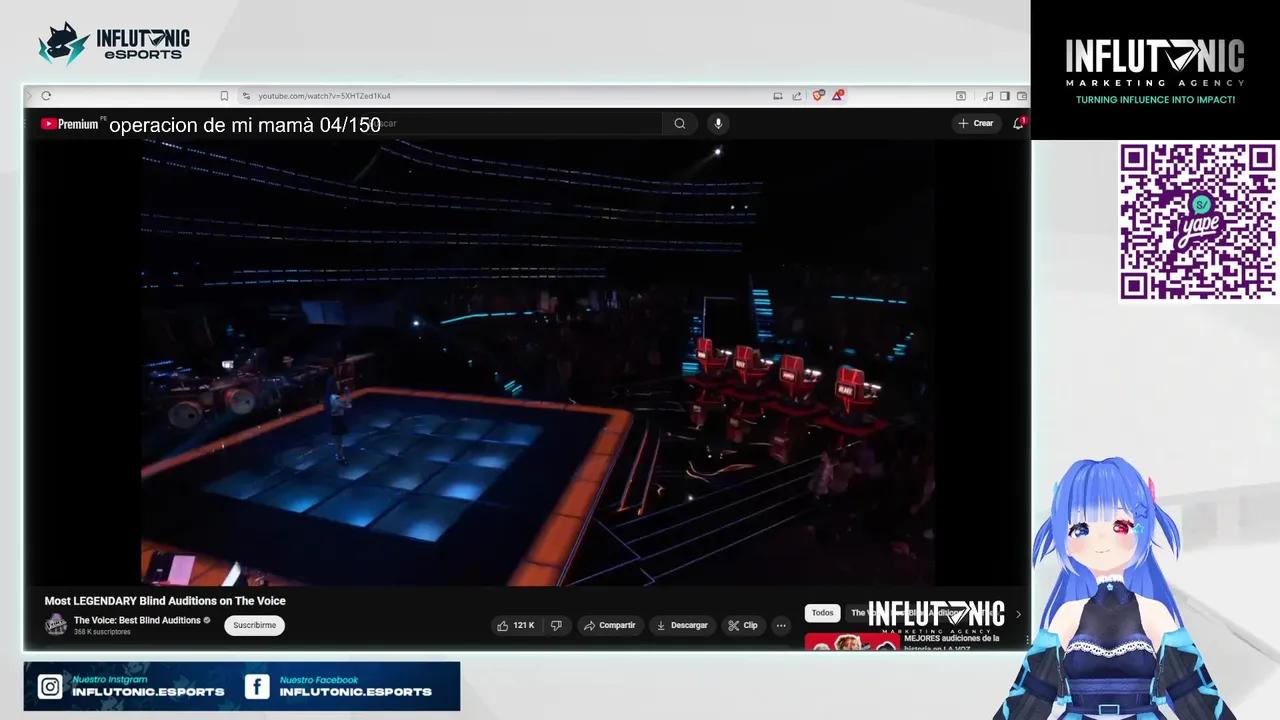Screen dimensions: 1280x720
Task: Open the cast/install icon in address bar
Action: coord(777,96)
